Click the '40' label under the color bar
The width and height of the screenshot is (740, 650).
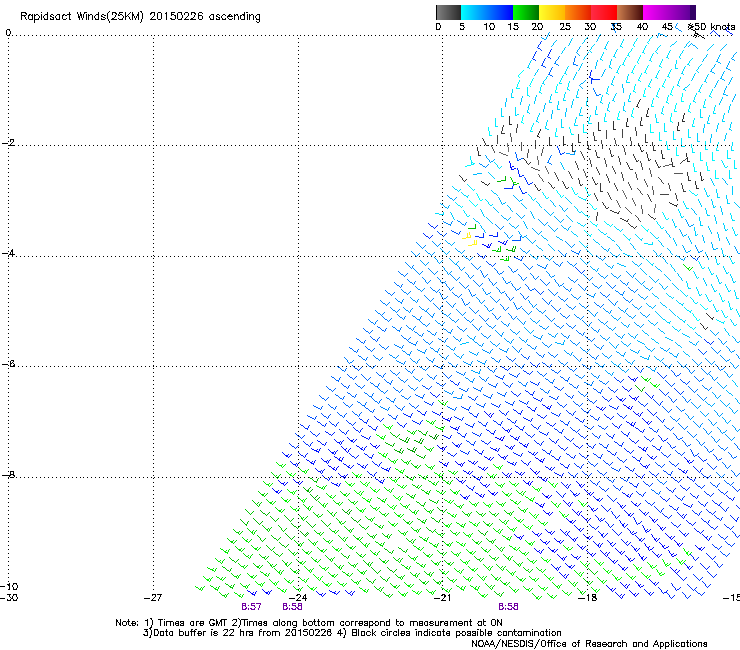tap(642, 27)
